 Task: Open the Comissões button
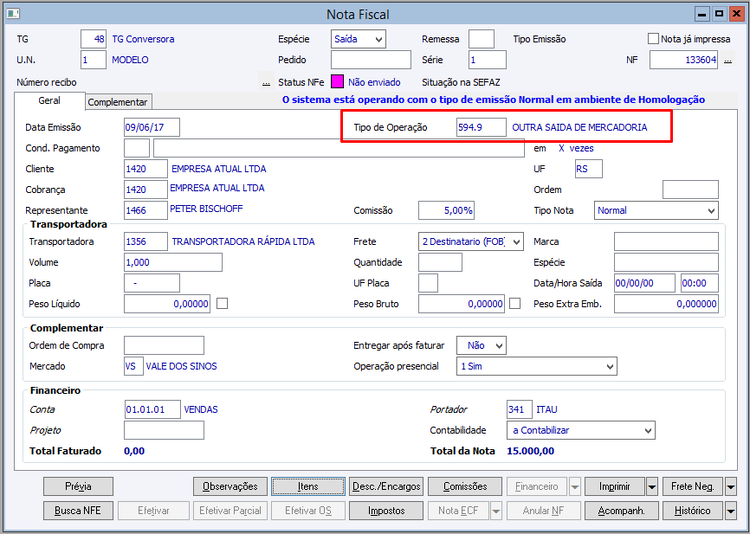[x=465, y=487]
